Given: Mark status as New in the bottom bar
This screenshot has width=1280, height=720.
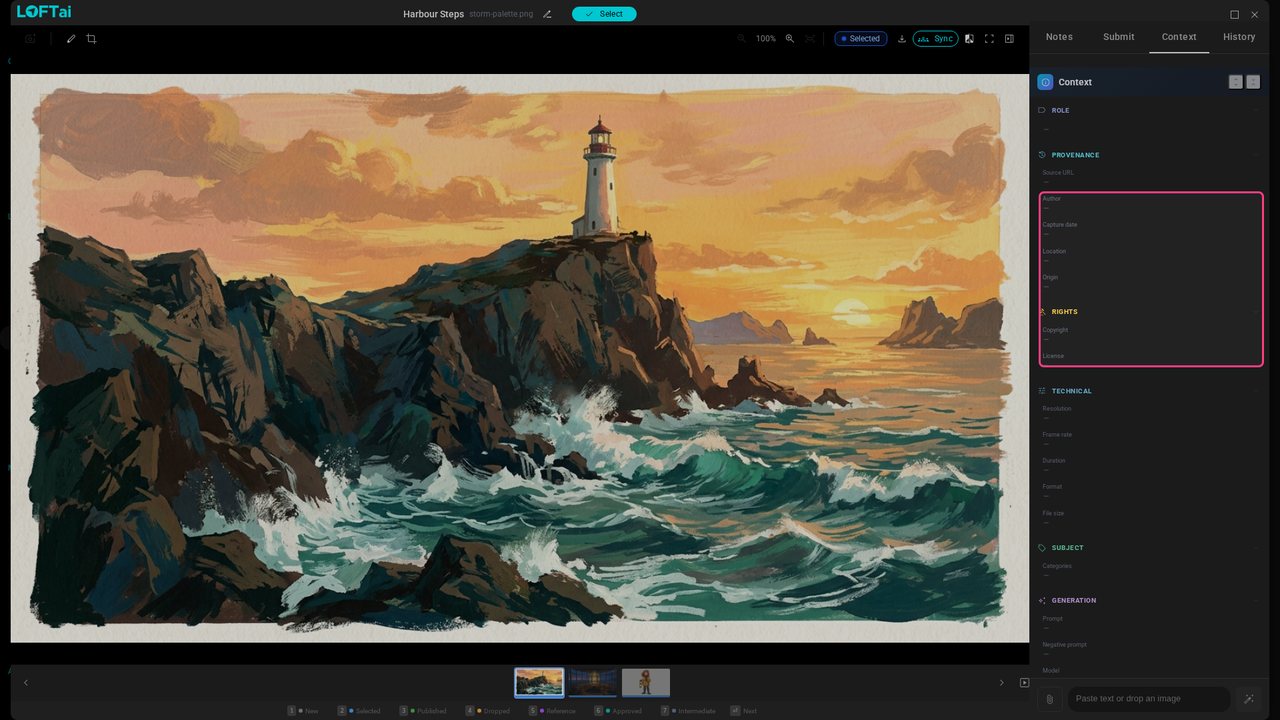Looking at the screenshot, I should 303,711.
